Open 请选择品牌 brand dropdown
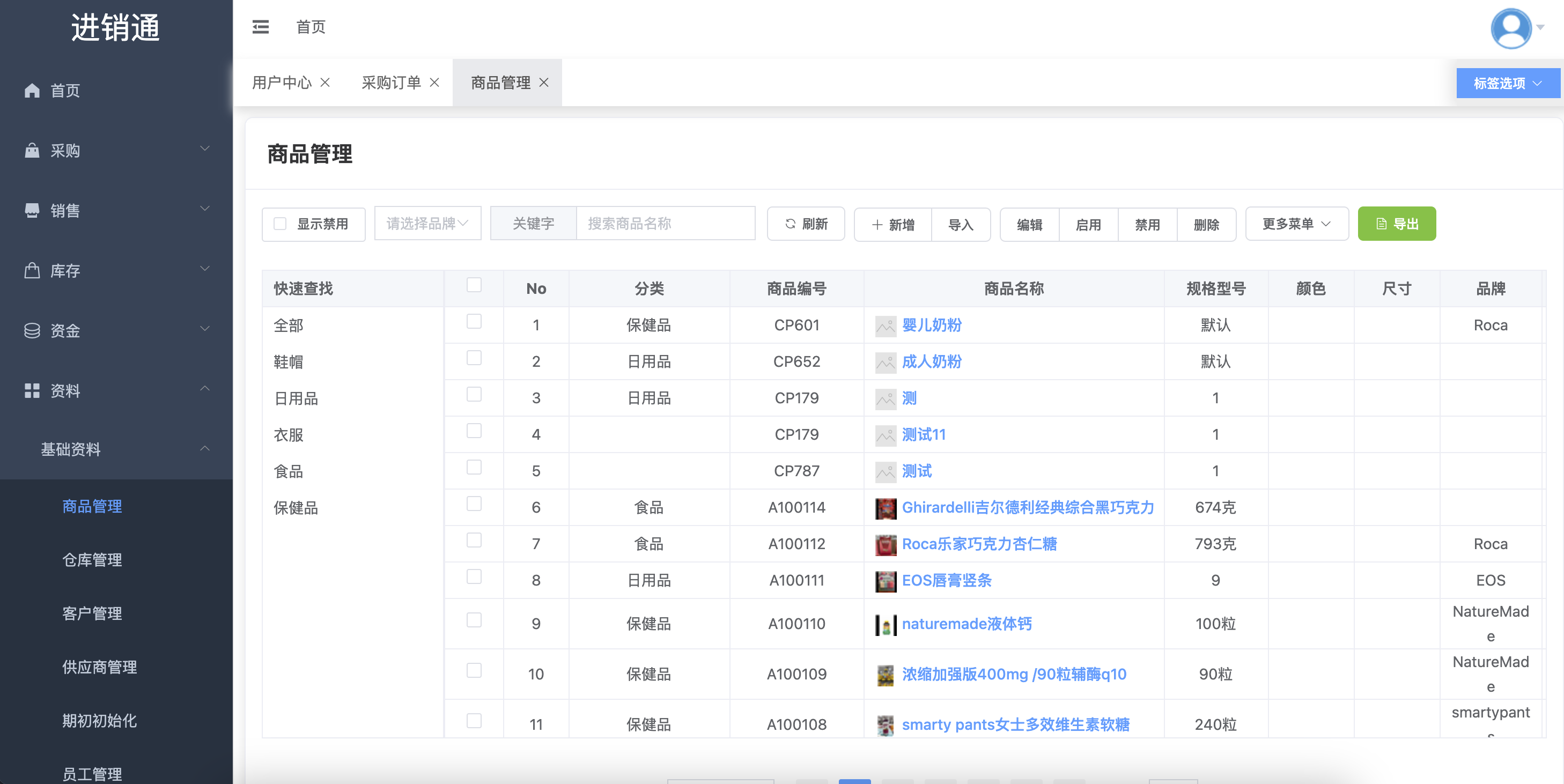This screenshot has height=784, width=1564. click(x=427, y=223)
